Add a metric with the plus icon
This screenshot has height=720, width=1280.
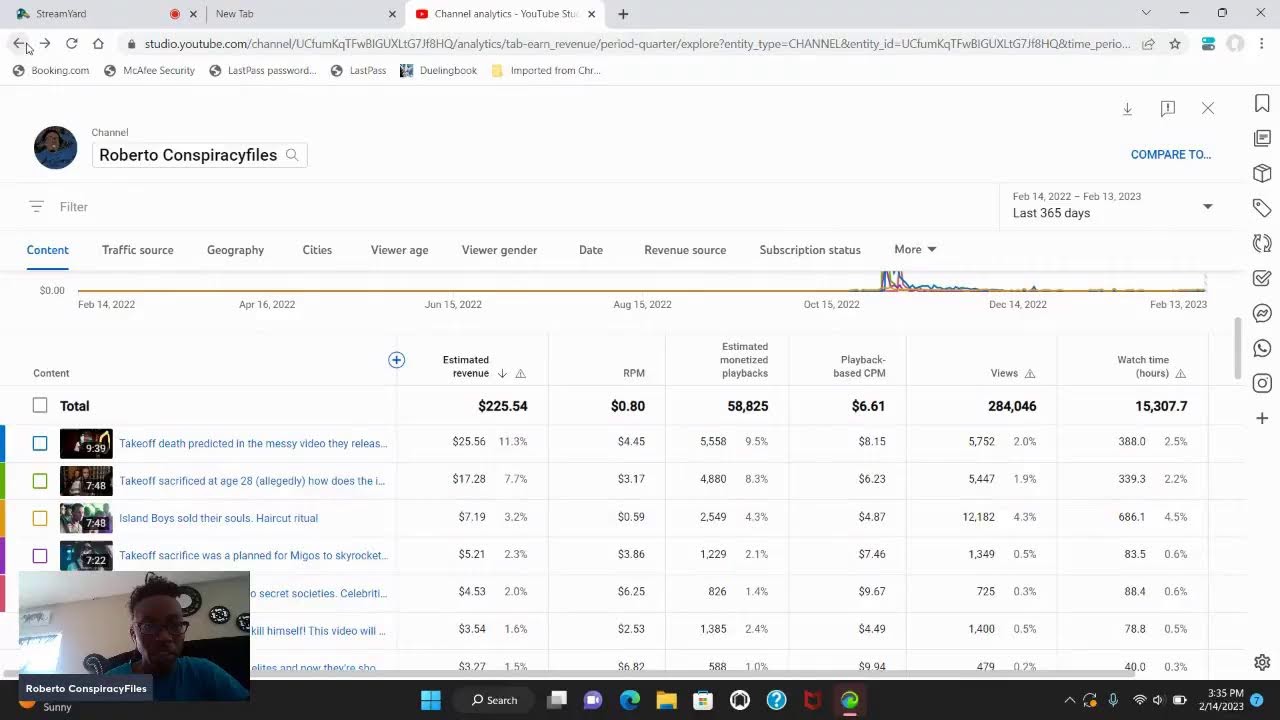point(396,360)
